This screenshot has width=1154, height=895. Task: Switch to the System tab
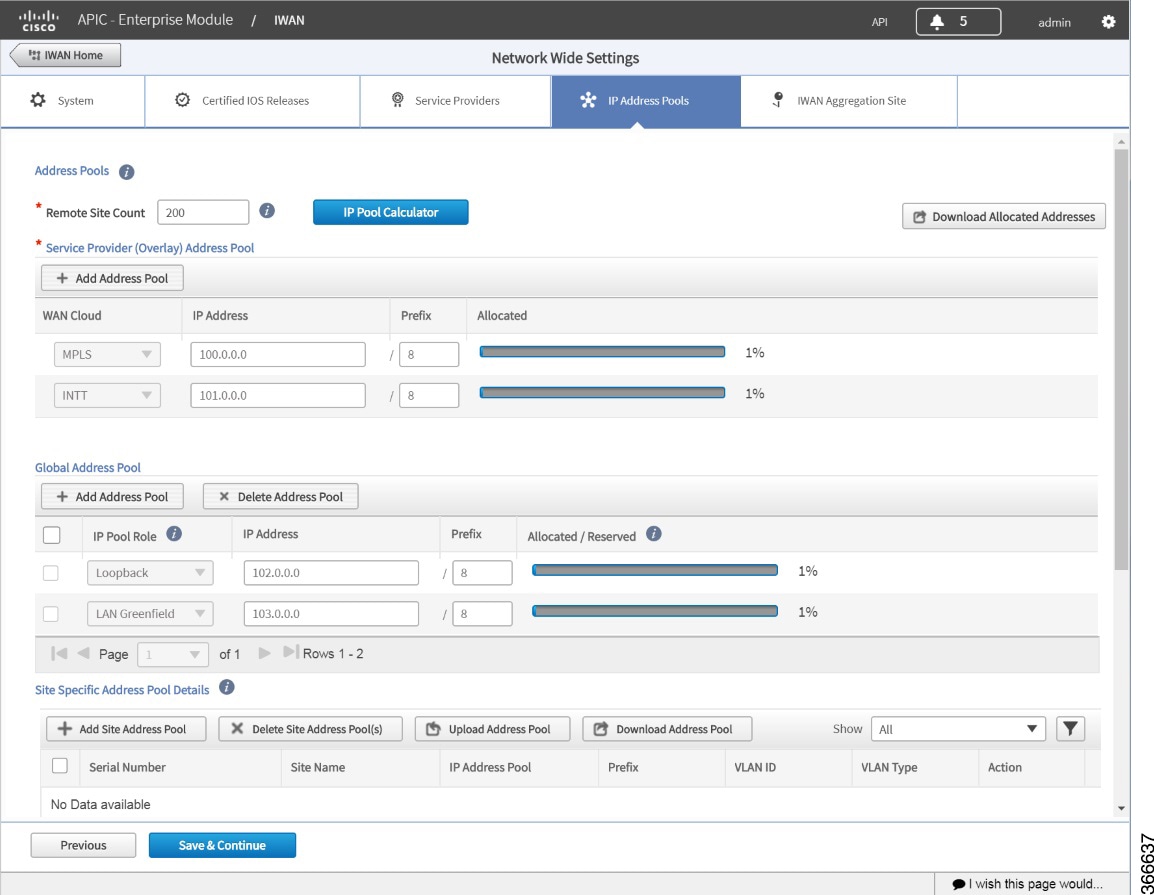point(73,101)
